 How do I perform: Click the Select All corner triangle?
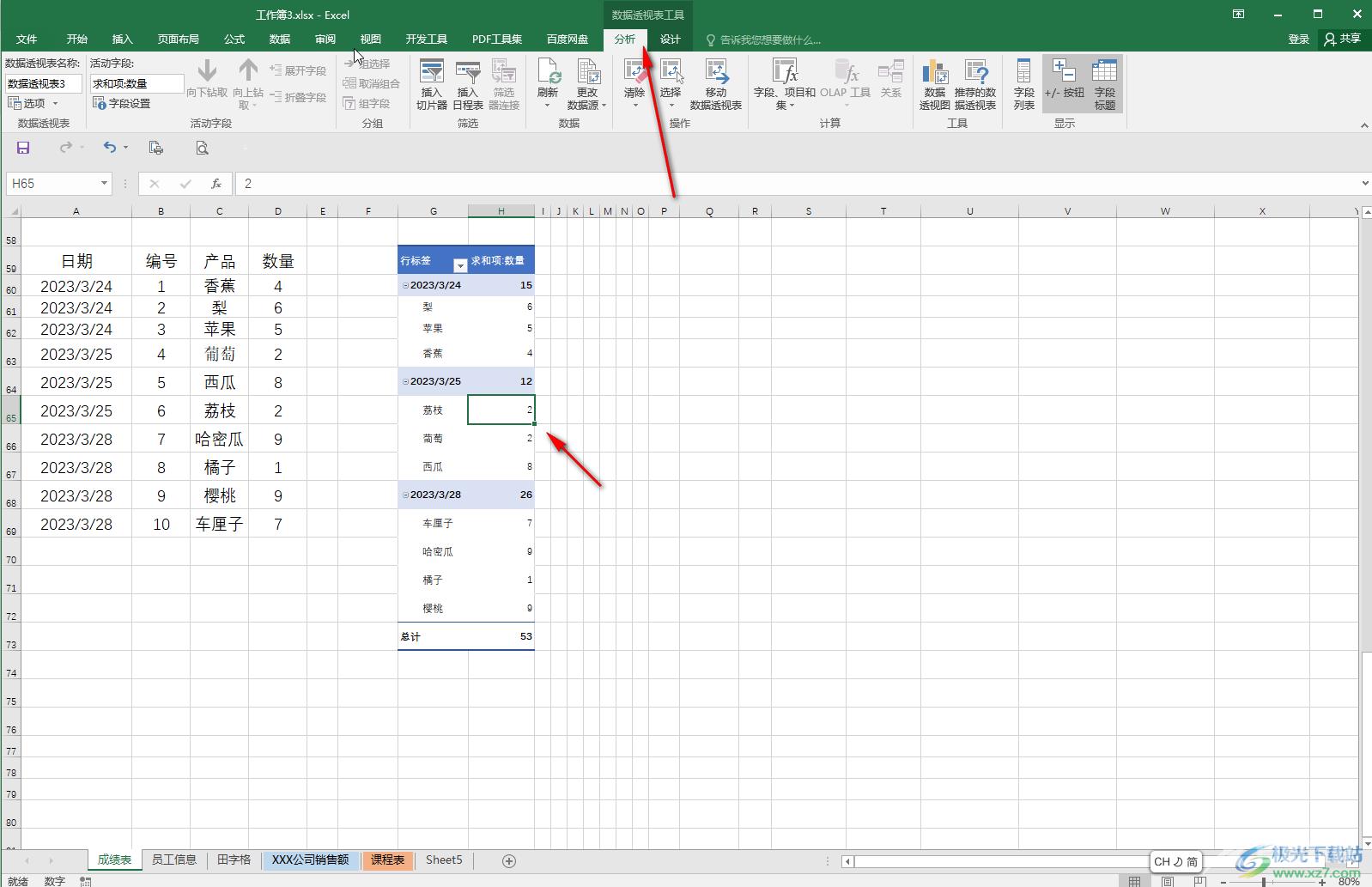pyautogui.click(x=12, y=210)
